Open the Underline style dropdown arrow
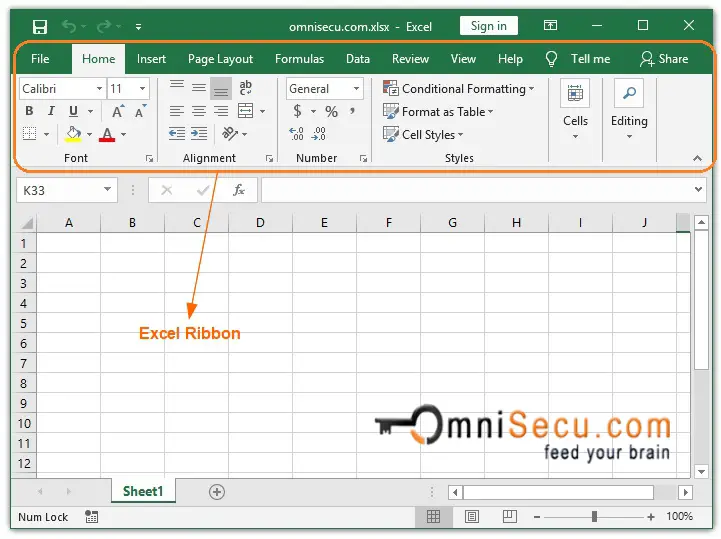Image resolution: width=721 pixels, height=539 pixels. tap(91, 111)
